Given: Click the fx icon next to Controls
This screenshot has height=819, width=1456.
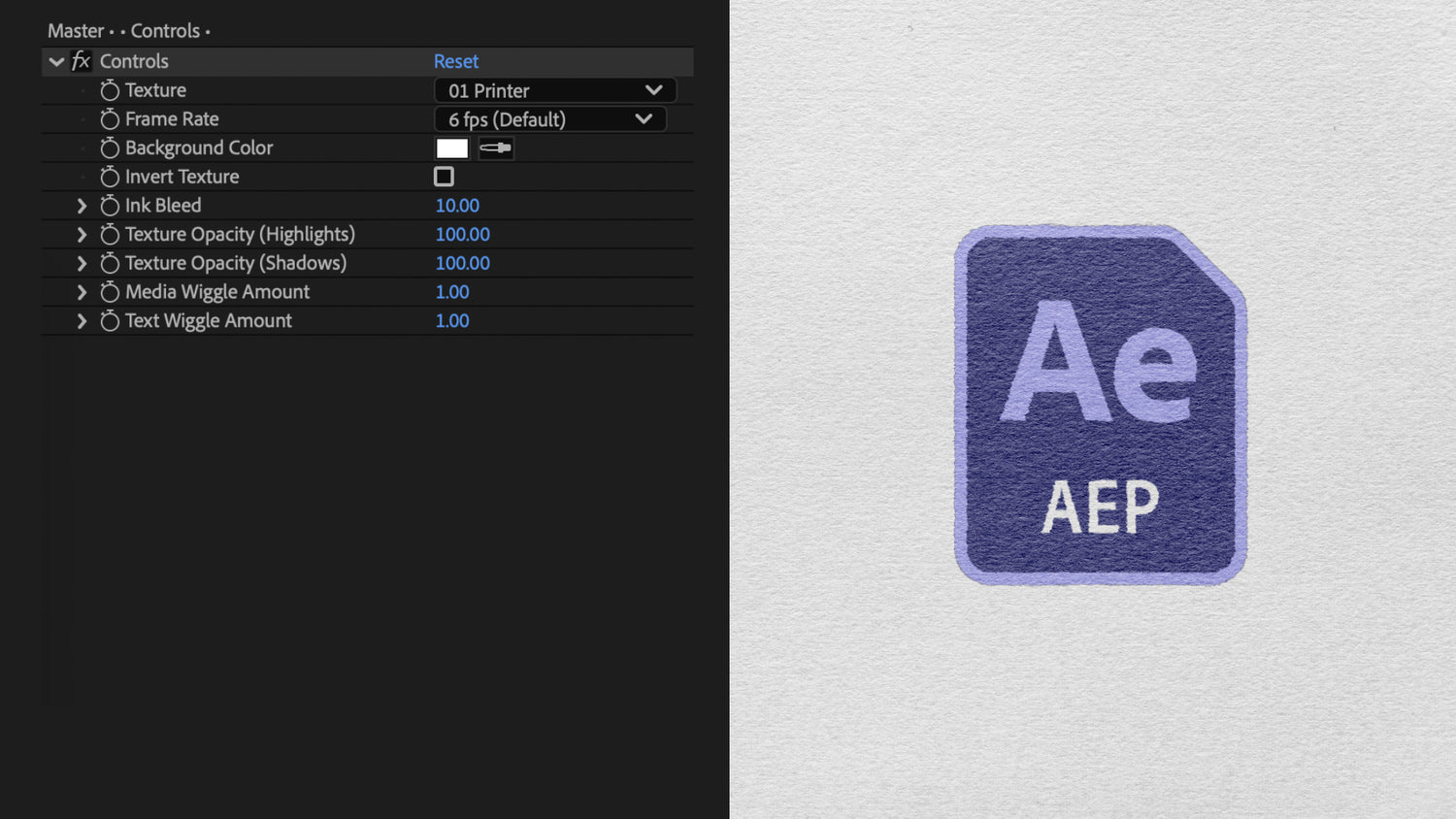Looking at the screenshot, I should (80, 61).
